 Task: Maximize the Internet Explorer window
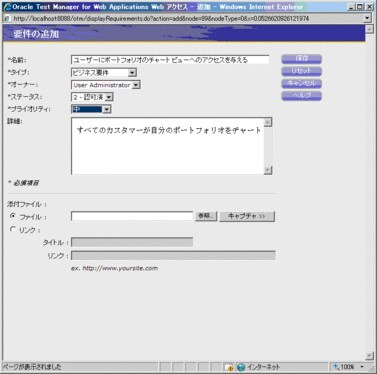(x=360, y=7)
